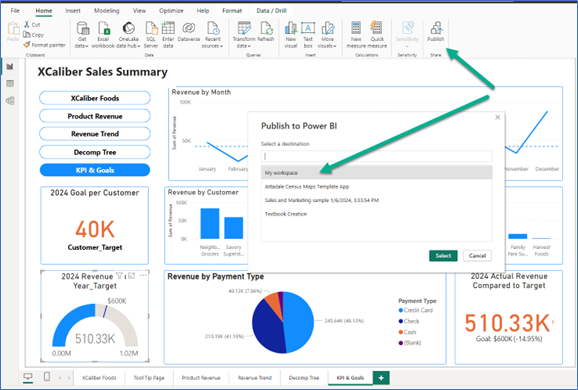The height and width of the screenshot is (390, 578).
Task: Click the Select button in Publish dialog
Action: 443,255
